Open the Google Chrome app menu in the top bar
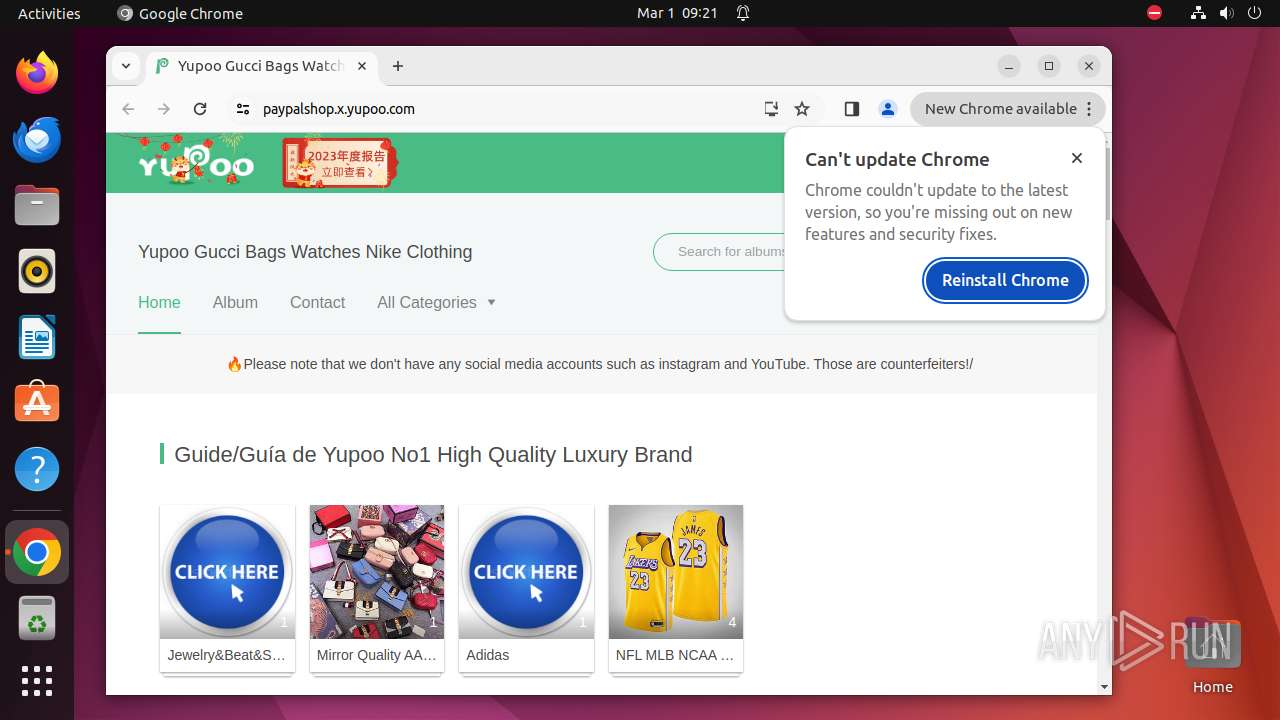 pos(180,13)
